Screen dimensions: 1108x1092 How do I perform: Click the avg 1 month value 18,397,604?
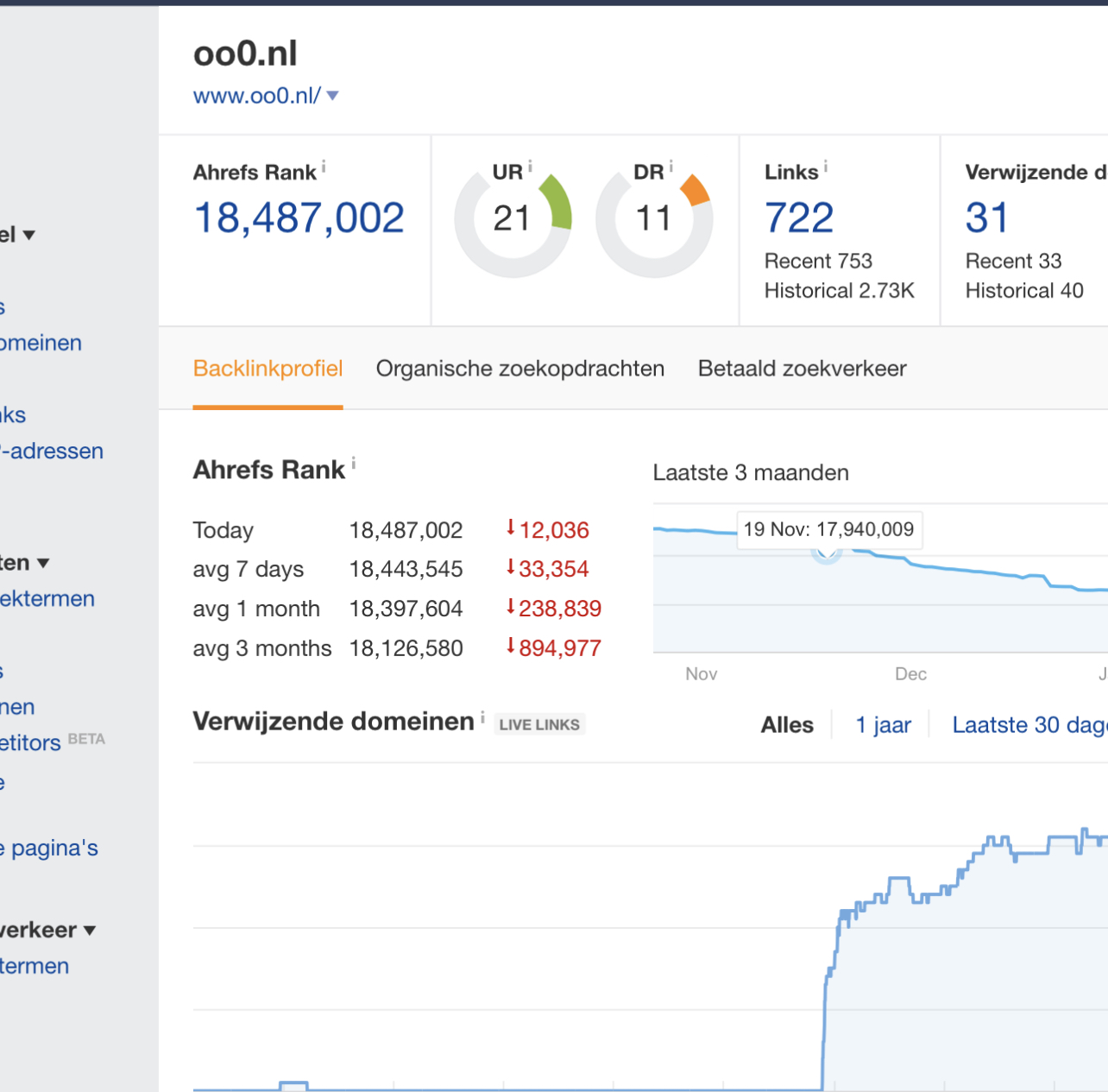pyautogui.click(x=406, y=609)
